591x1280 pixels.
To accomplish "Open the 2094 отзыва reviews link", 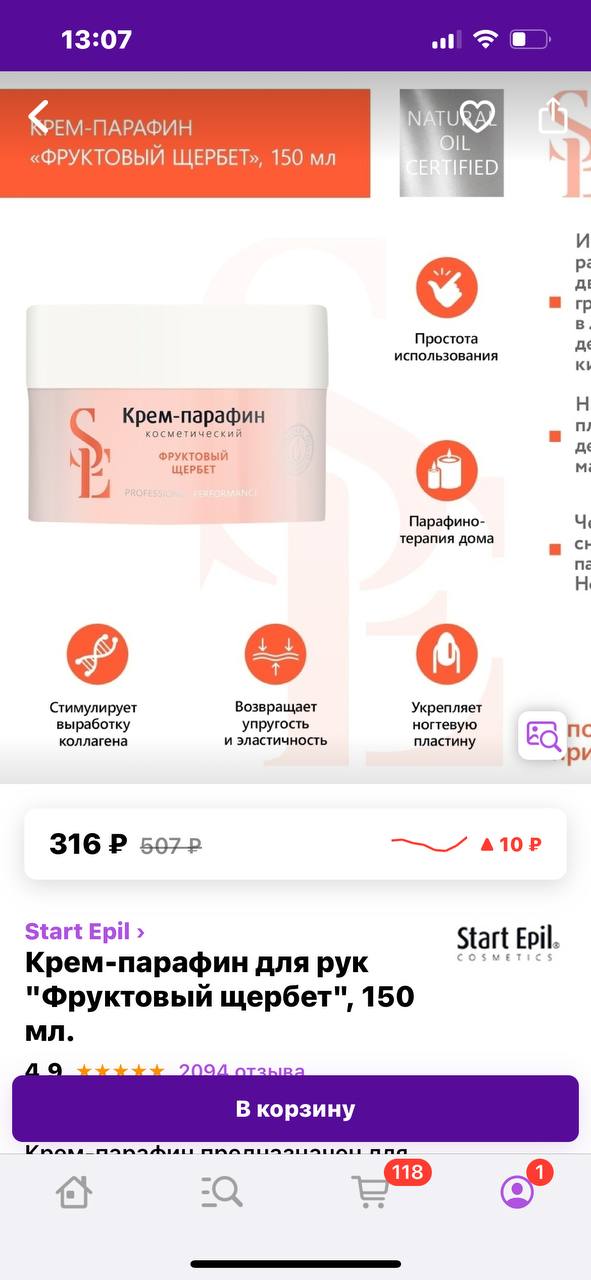I will point(241,1069).
